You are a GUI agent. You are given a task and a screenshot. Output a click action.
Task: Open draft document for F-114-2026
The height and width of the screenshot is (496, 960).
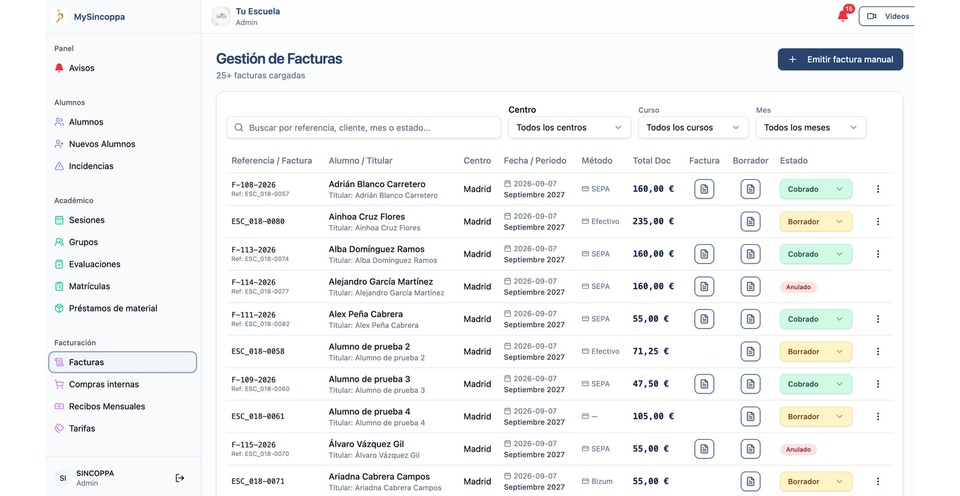coord(751,287)
